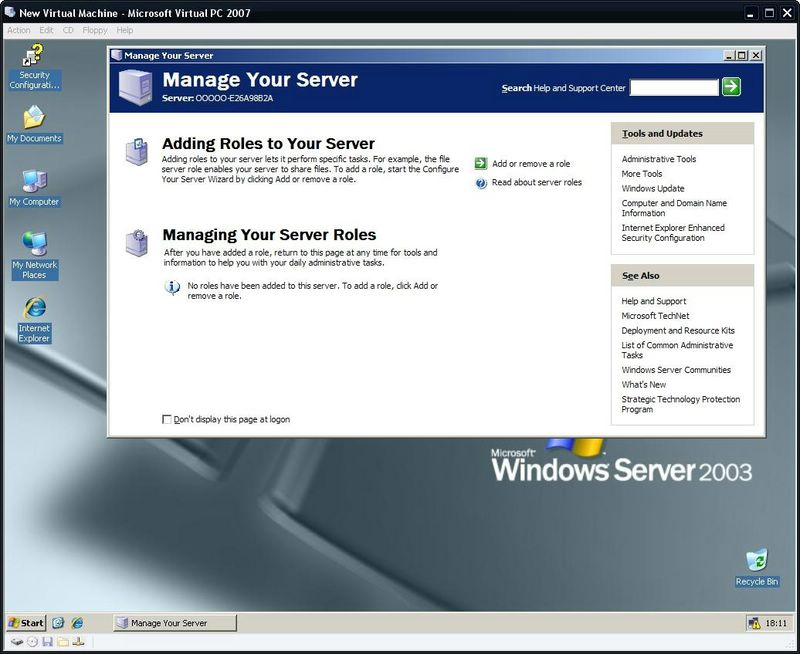Click the shared folder icon in Virtual PC status bar
This screenshot has width=800, height=654.
click(63, 641)
